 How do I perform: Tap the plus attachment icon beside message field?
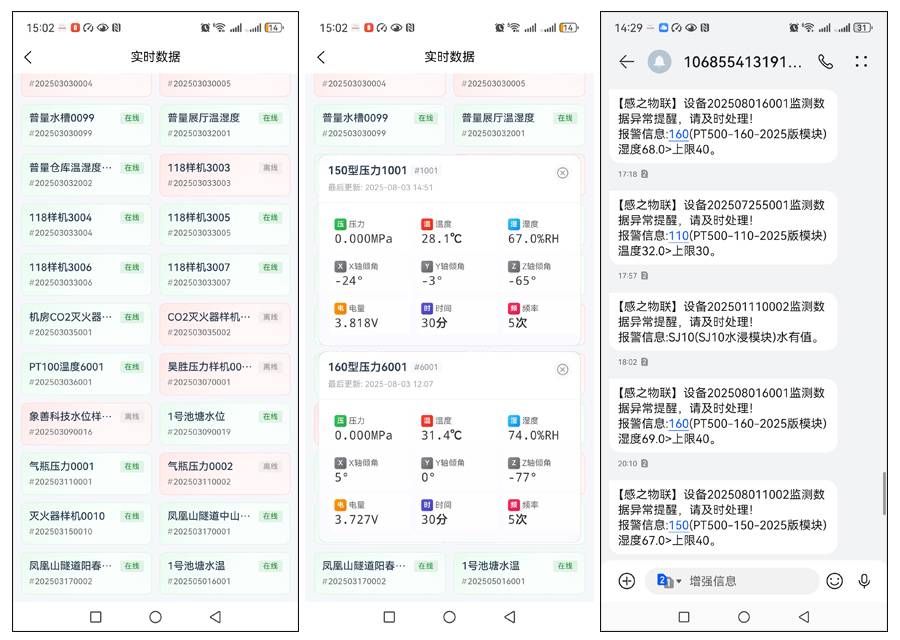point(627,581)
